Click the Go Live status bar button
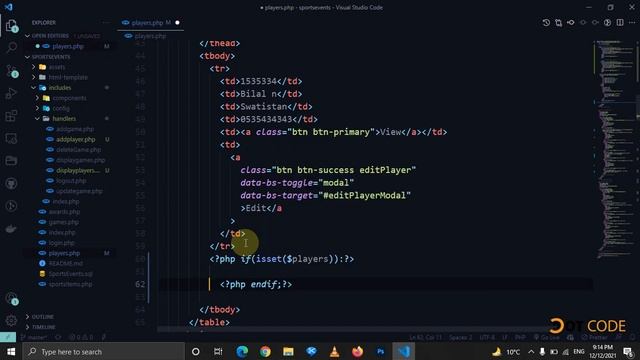Viewport: 640px width, 360px height. pyautogui.click(x=547, y=338)
